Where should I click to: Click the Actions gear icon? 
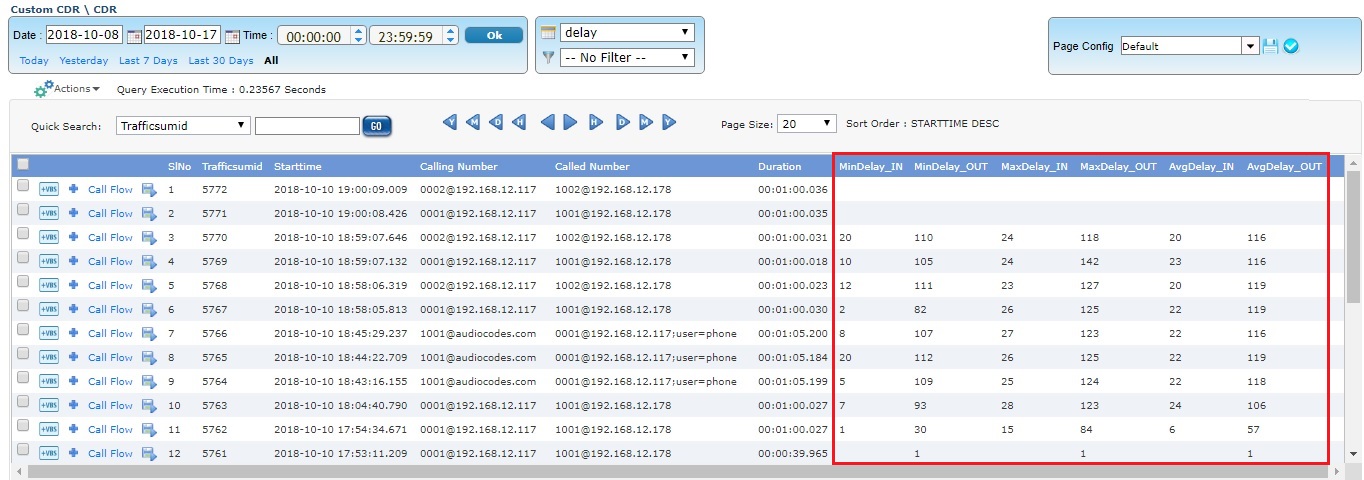click(x=42, y=90)
